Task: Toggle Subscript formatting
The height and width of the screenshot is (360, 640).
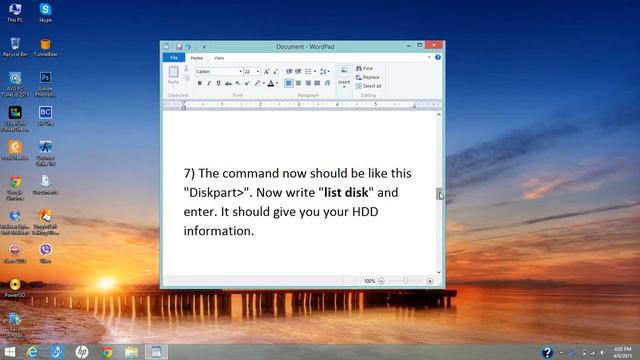Action: [238, 83]
